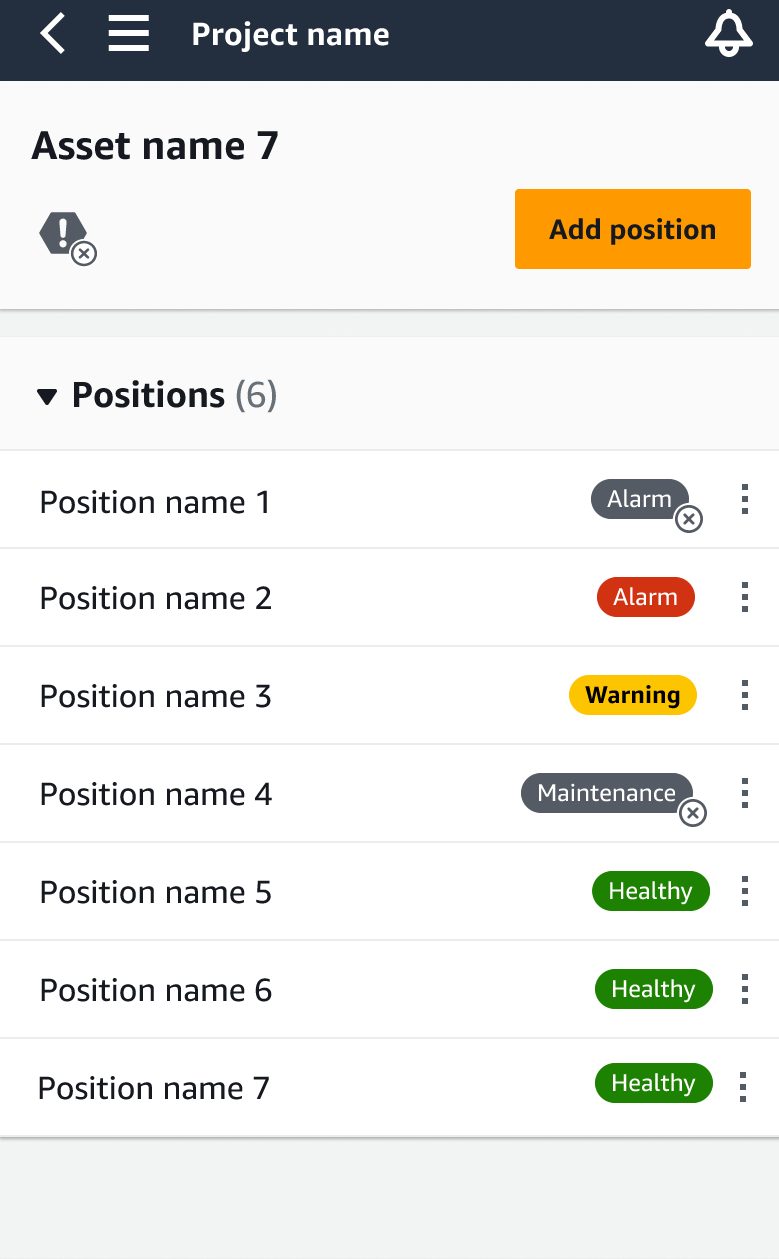This screenshot has width=779, height=1259.
Task: Click the Add position button
Action: (632, 229)
